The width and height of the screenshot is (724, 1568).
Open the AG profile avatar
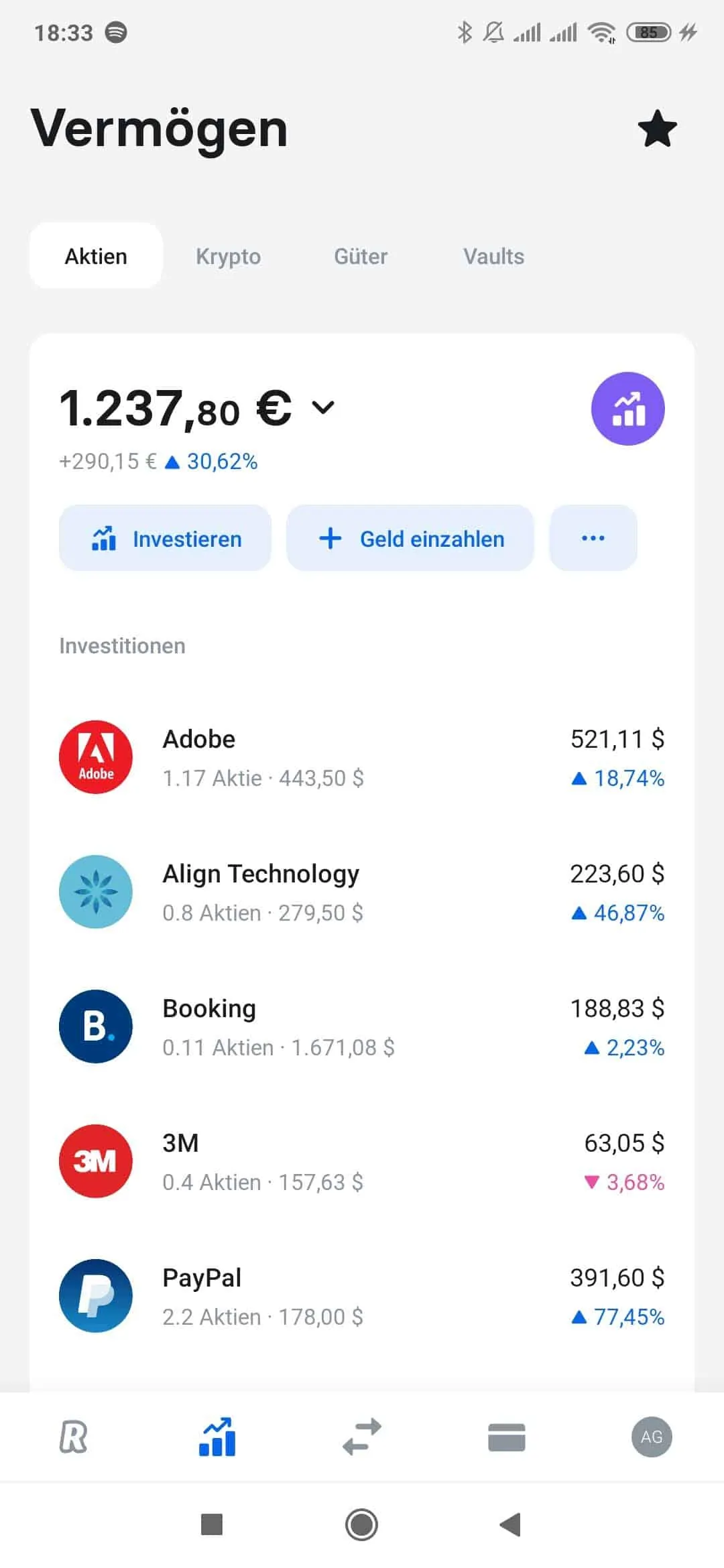652,1437
